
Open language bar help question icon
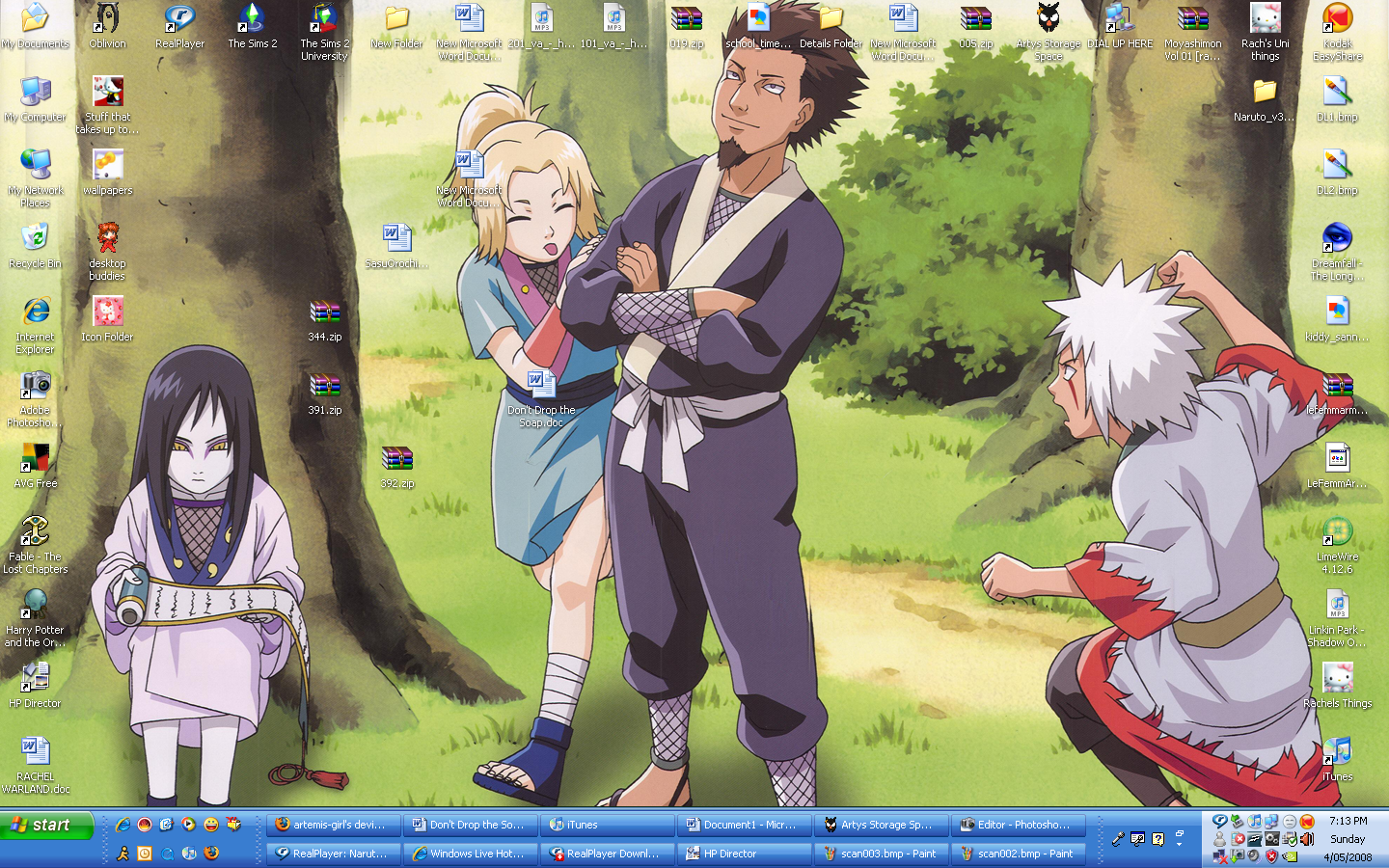click(1157, 839)
